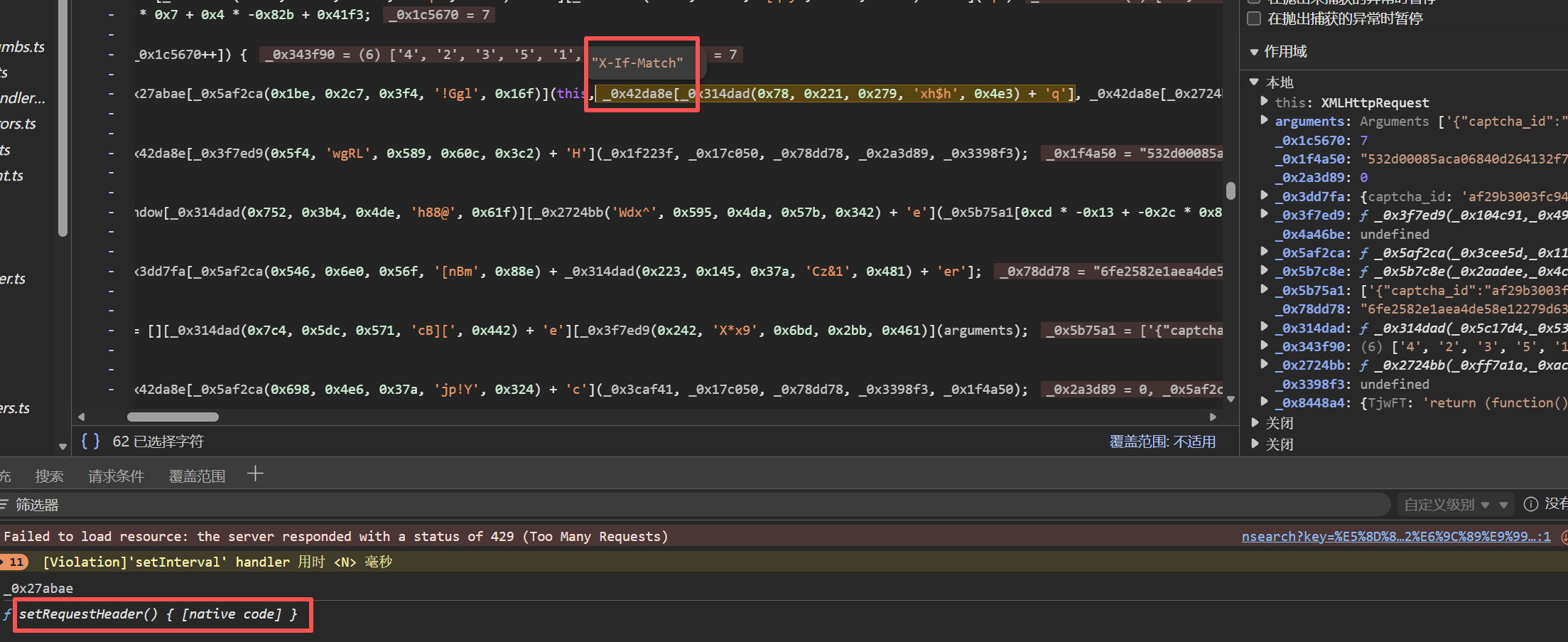
Task: Focus the 筛选器 console filter field
Action: pos(639,504)
